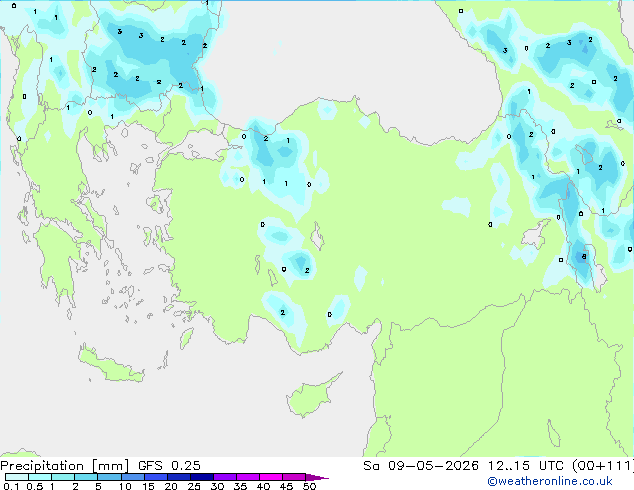Image resolution: width=634 pixels, height=490 pixels.
Task: Click the 'GFS 0.25' model label
Action: [169, 466]
